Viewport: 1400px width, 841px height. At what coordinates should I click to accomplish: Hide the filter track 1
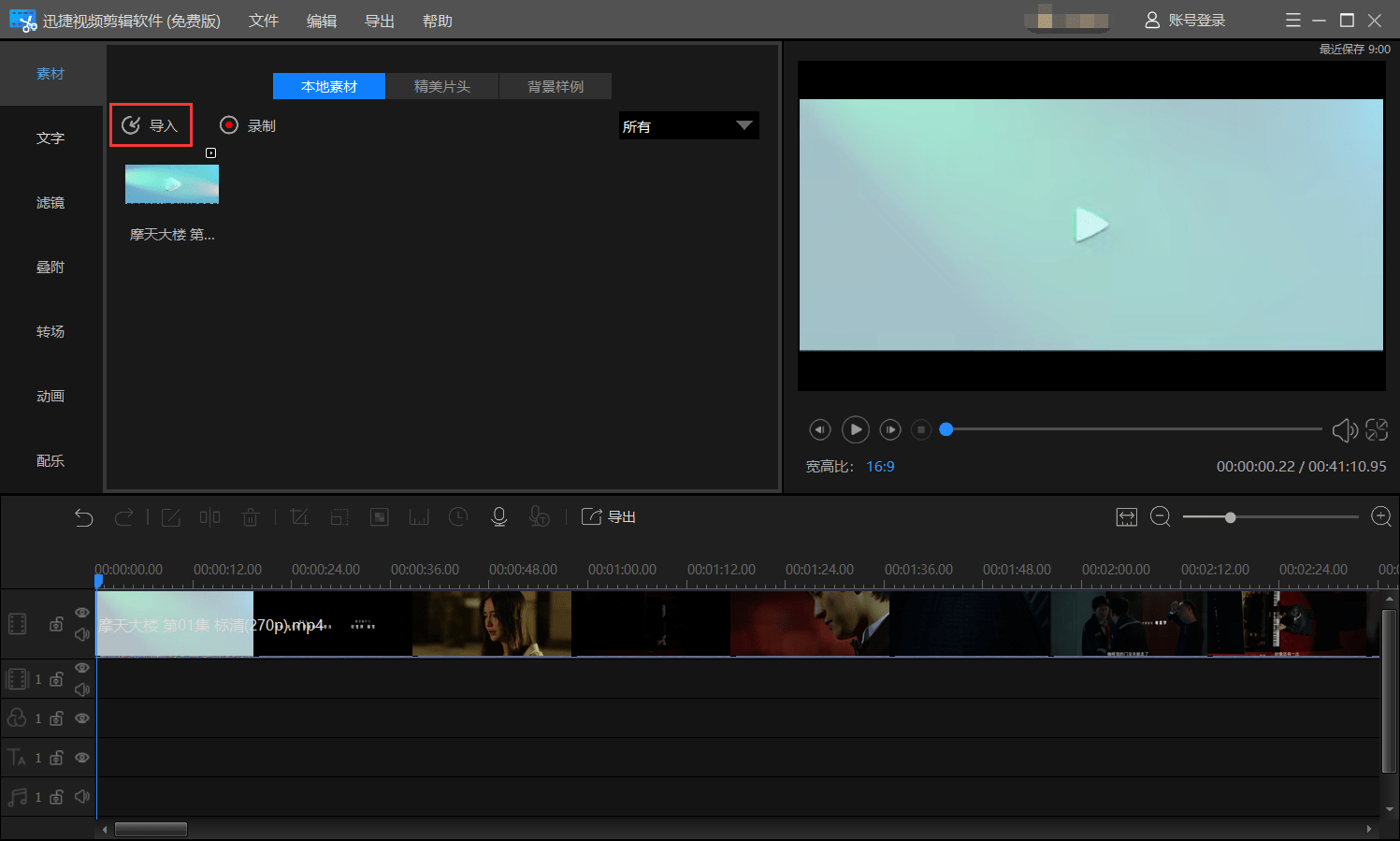(82, 718)
